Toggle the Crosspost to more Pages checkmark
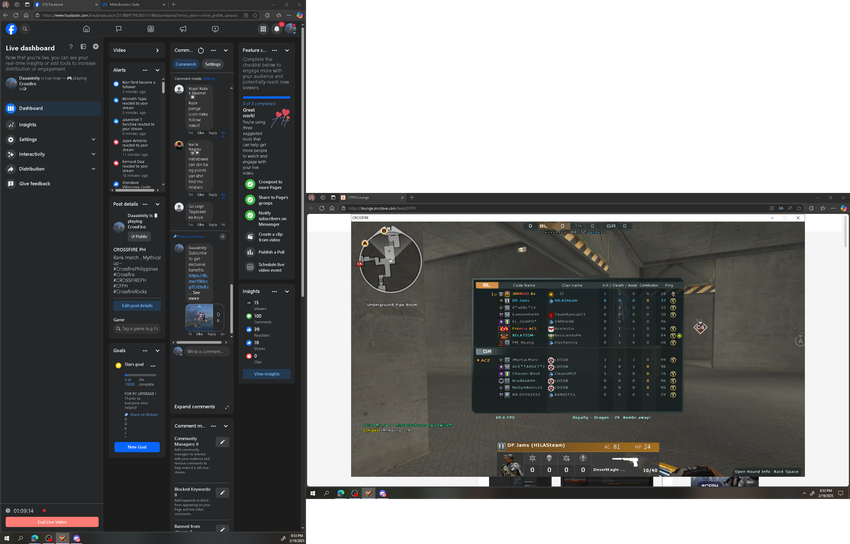850x544 pixels. point(250,184)
